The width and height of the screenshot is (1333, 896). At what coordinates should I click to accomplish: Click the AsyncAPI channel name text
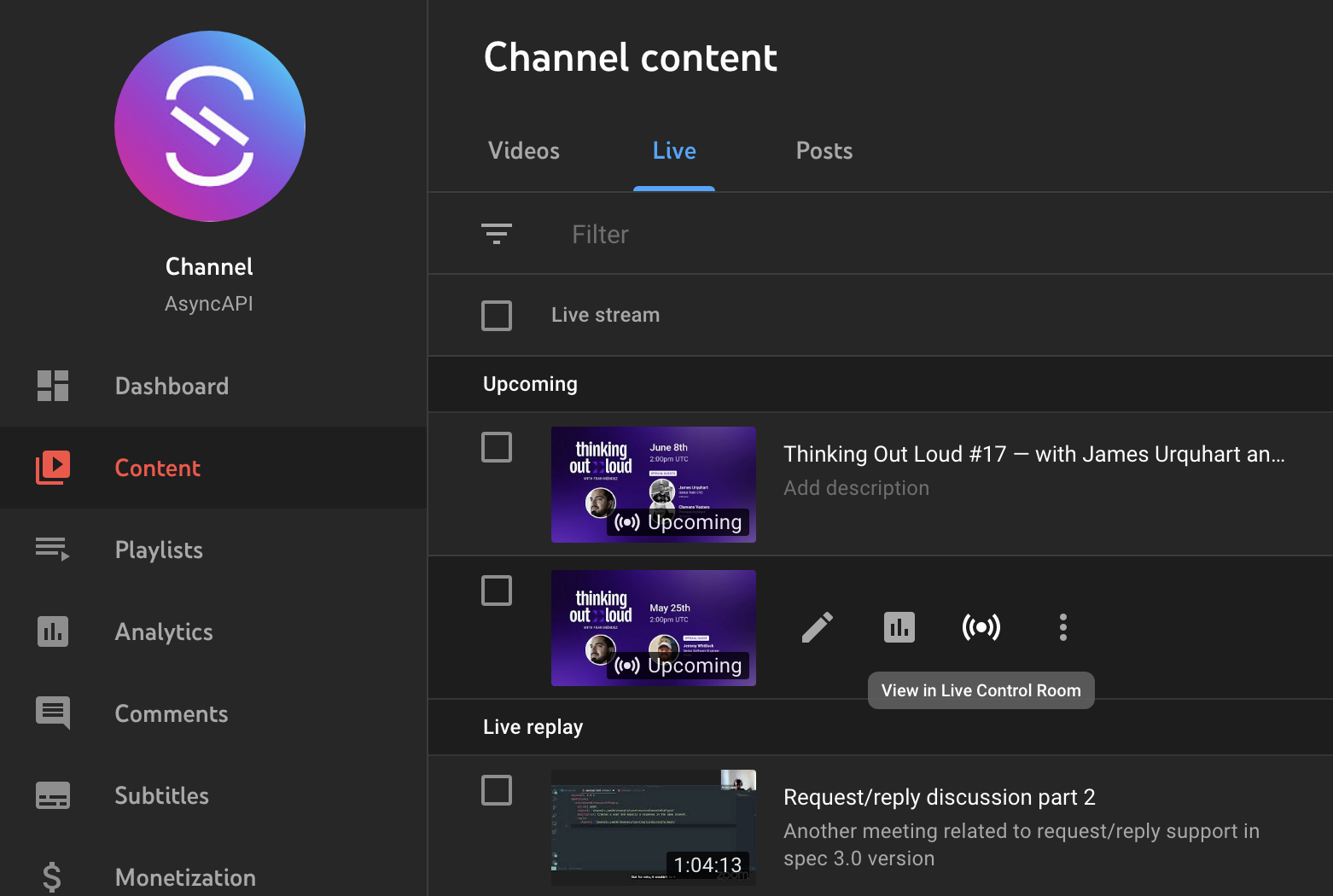point(209,304)
